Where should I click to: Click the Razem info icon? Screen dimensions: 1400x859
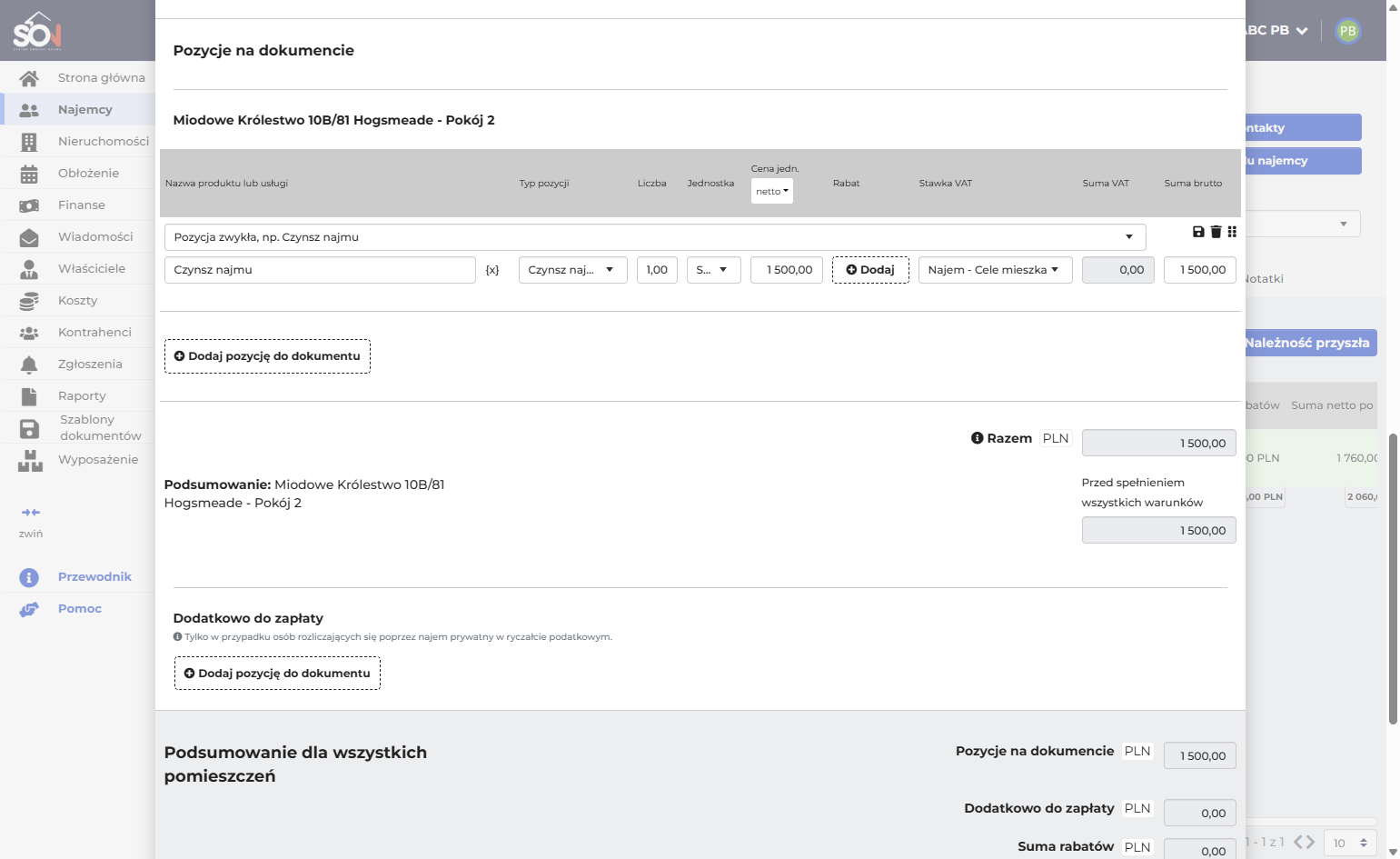[x=978, y=438]
